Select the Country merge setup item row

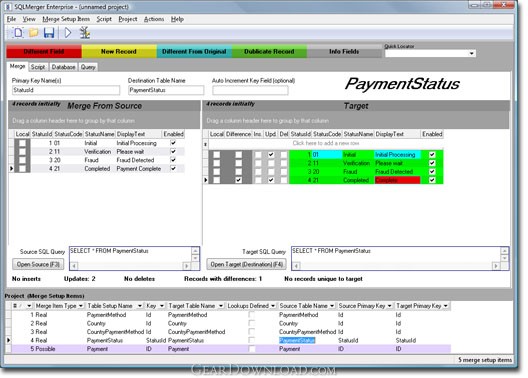pyautogui.click(x=231, y=323)
